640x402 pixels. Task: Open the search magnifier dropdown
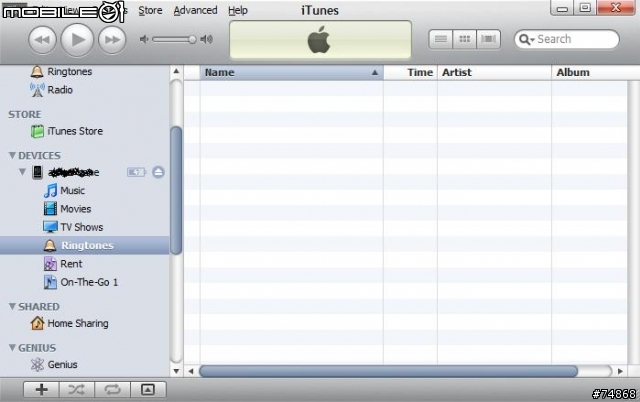(527, 39)
